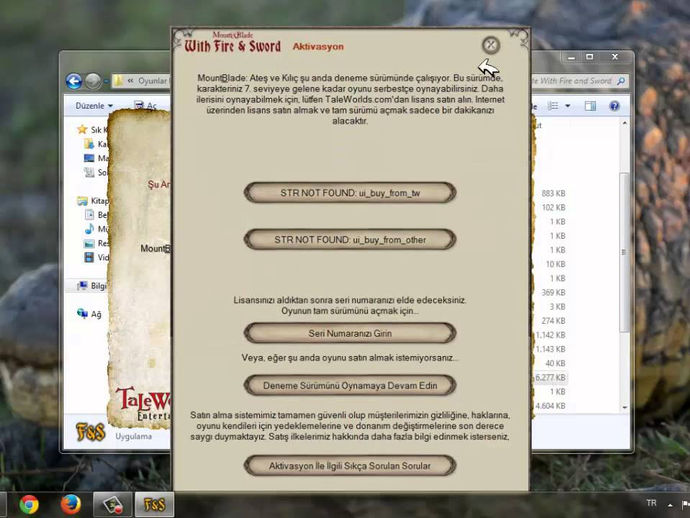Select the Kitaplıklar libraries icon in sidebar
Viewport: 690px width, 518px height.
point(82,201)
